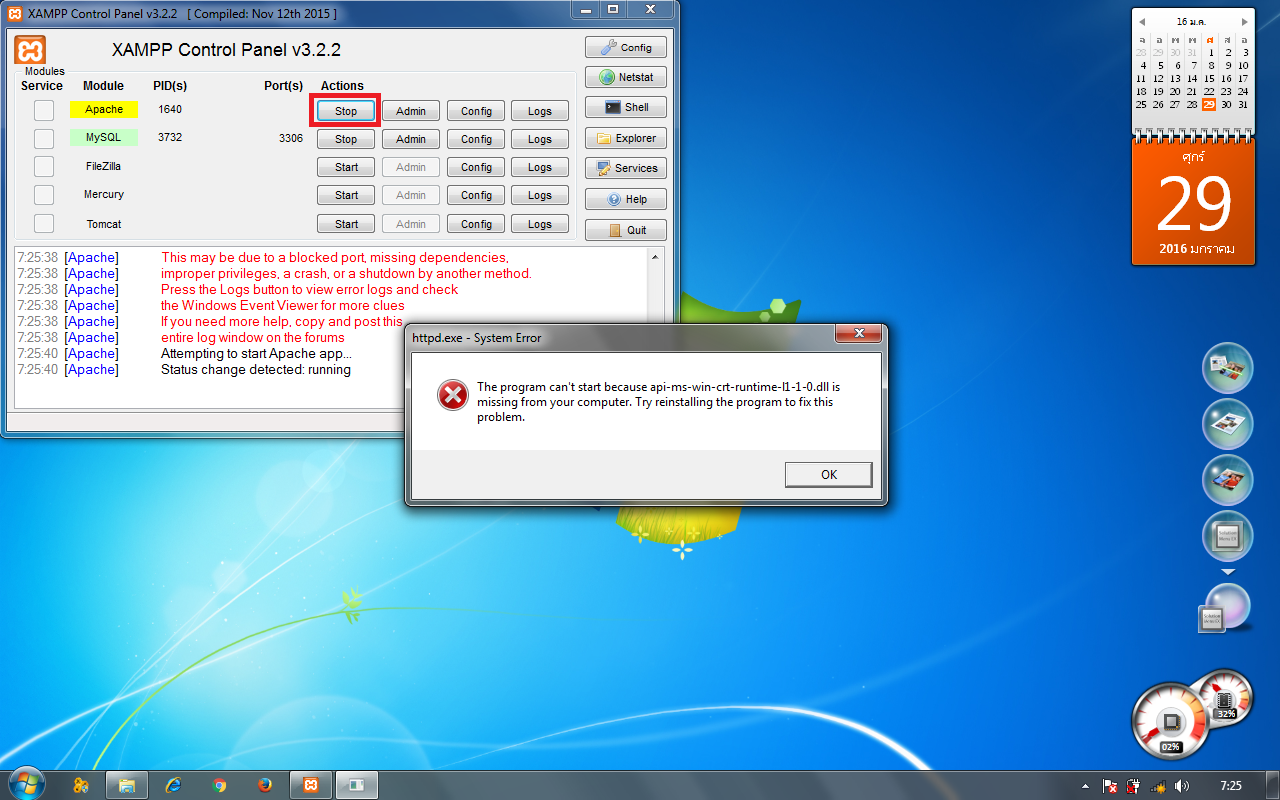This screenshot has width=1280, height=800.
Task: Close the httpd.exe System Error dialog
Action: [x=857, y=333]
